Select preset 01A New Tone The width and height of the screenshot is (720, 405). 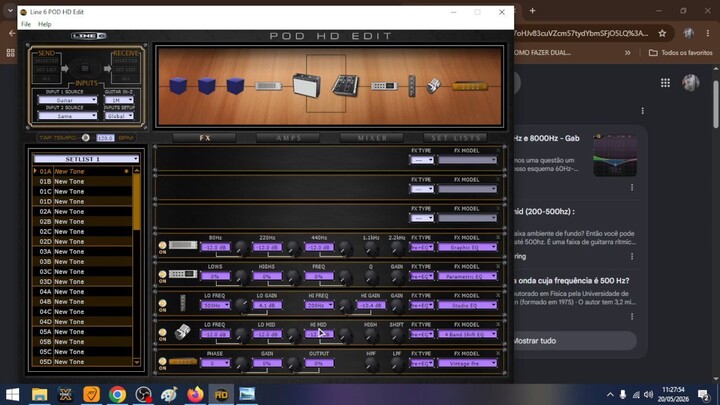[83, 171]
